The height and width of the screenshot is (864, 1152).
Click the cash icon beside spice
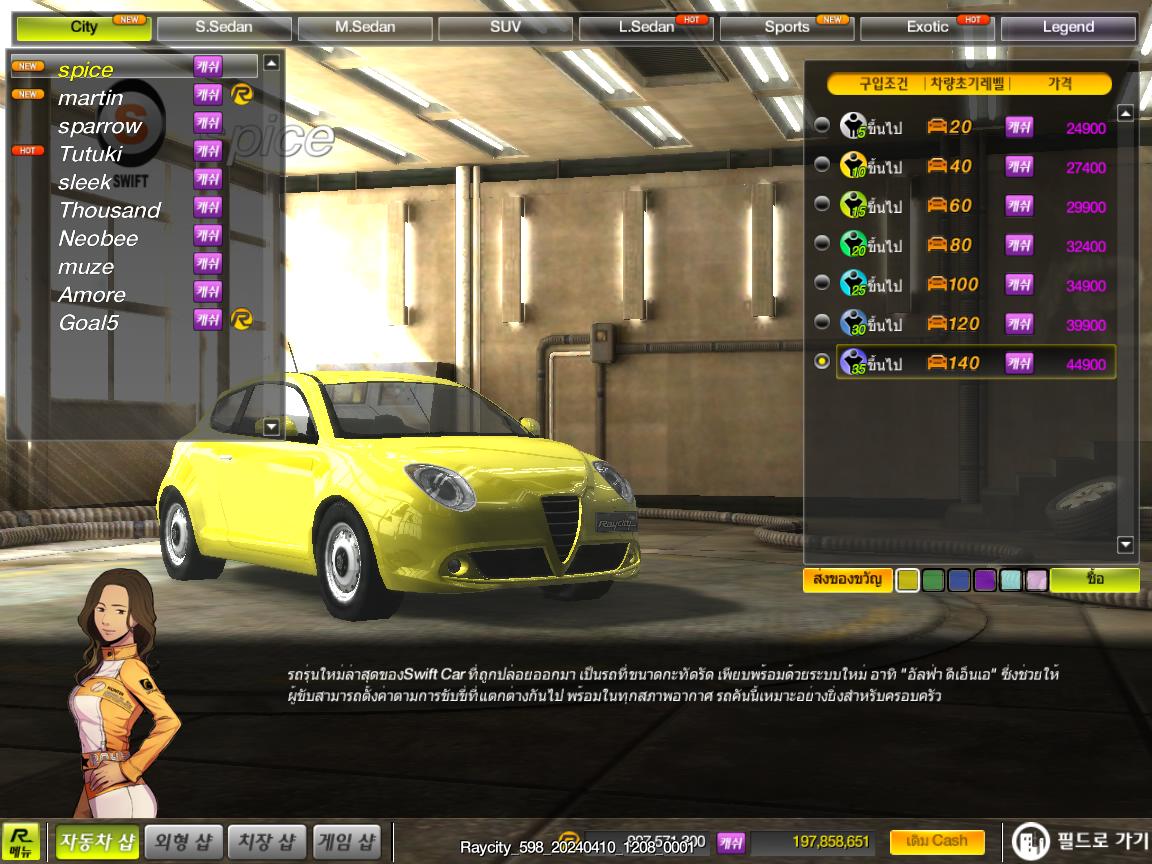click(x=208, y=67)
